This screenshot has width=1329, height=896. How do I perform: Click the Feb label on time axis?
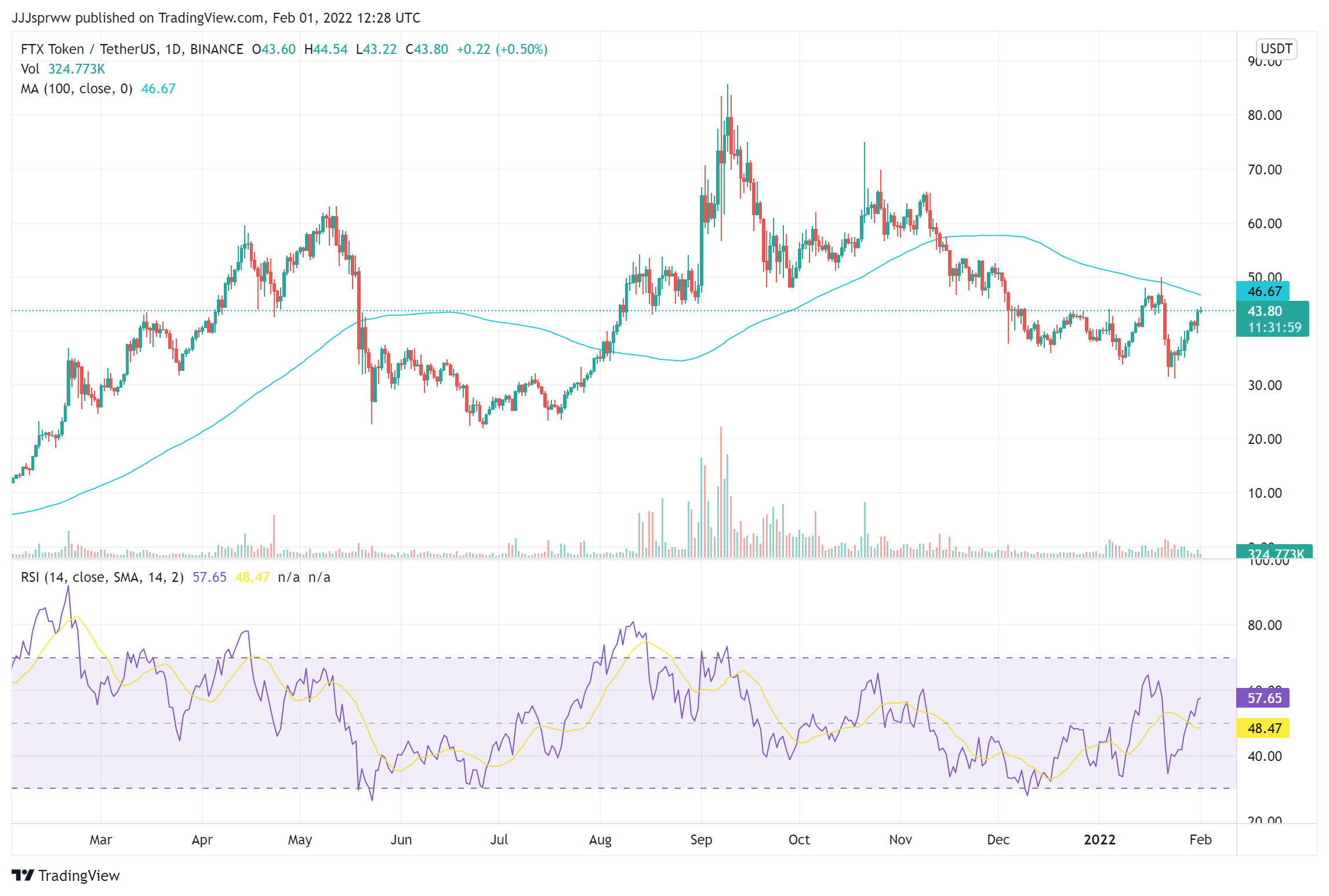1200,840
